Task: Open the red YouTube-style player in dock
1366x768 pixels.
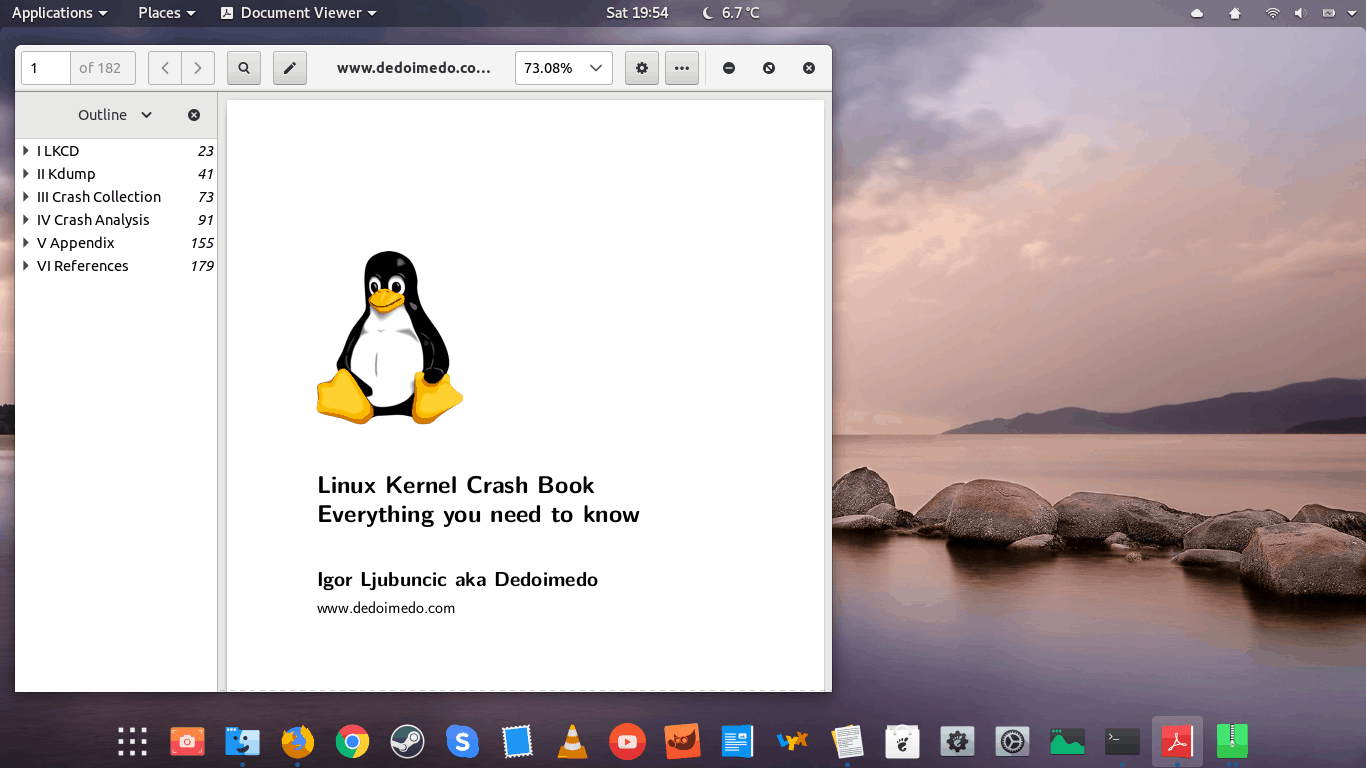Action: [x=627, y=741]
